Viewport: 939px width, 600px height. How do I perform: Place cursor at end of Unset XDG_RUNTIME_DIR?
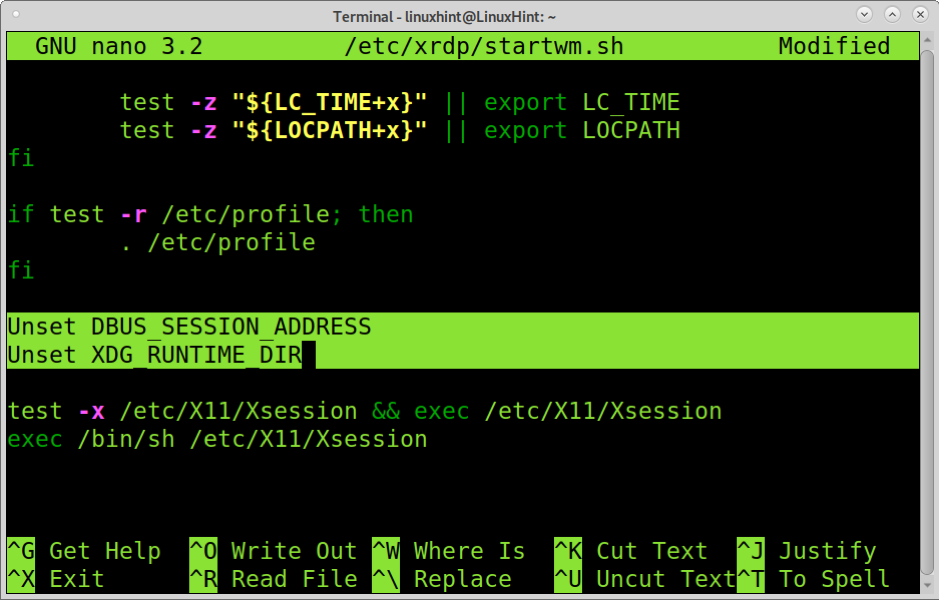308,355
